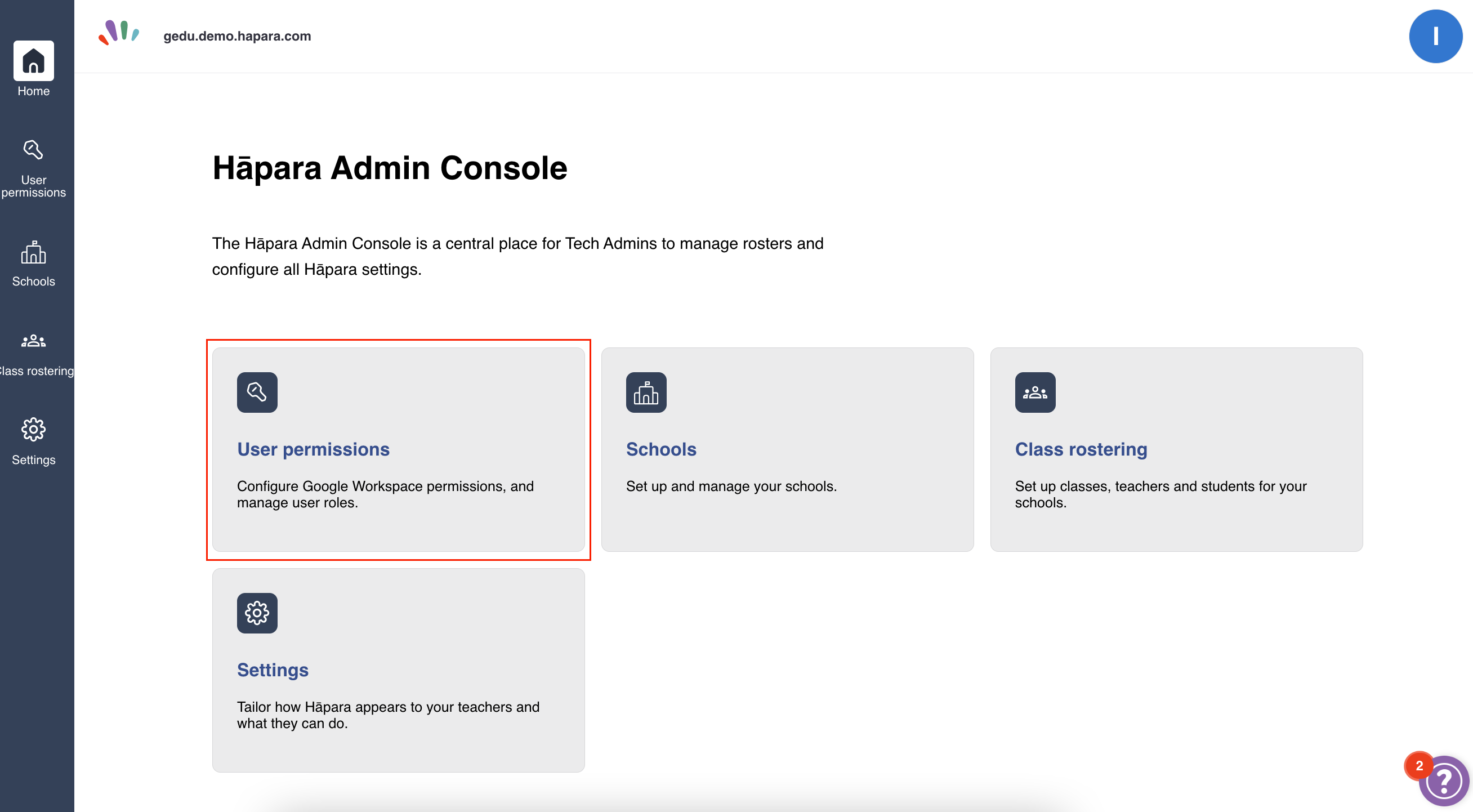The image size is (1473, 812).
Task: Open the Schools building icon in sidebar
Action: pos(33,252)
